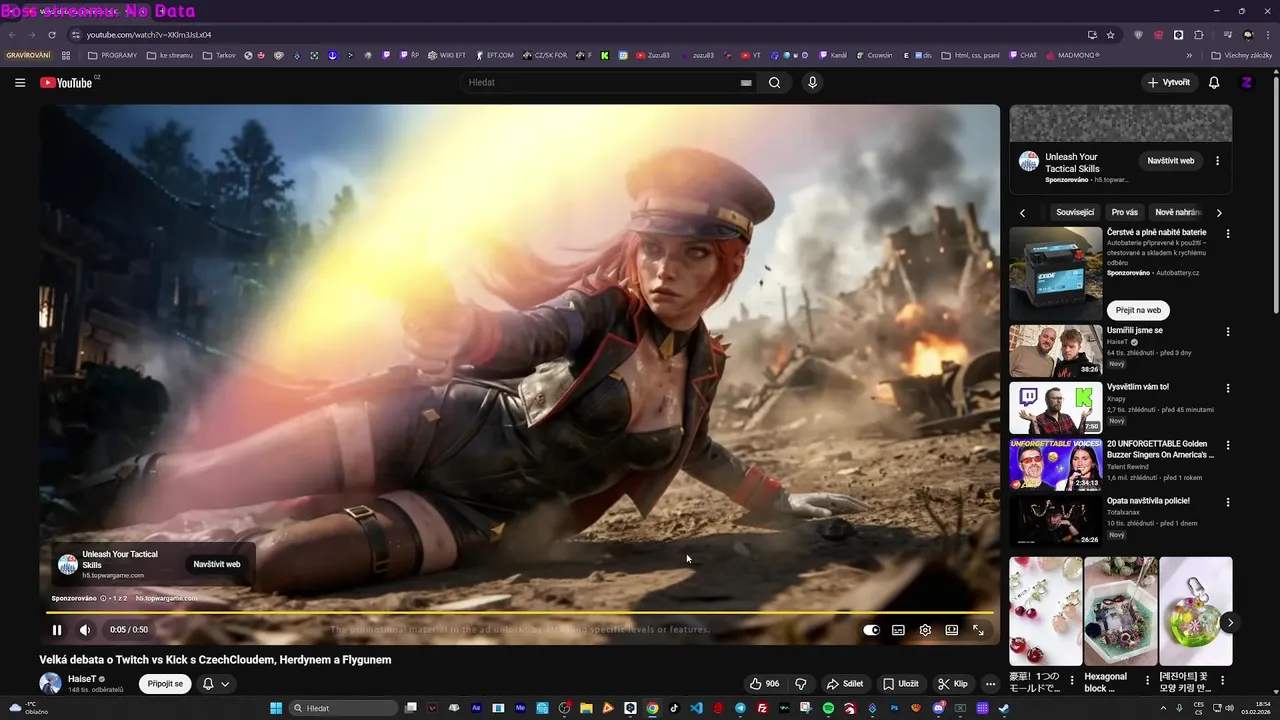Image resolution: width=1280 pixels, height=720 pixels.
Task: Start voice search with the microphone
Action: (x=812, y=82)
